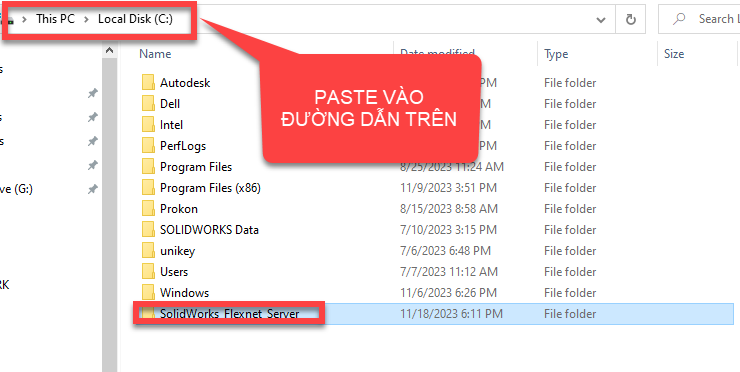The width and height of the screenshot is (740, 372).
Task: Click the Windows folder icon
Action: (x=148, y=293)
